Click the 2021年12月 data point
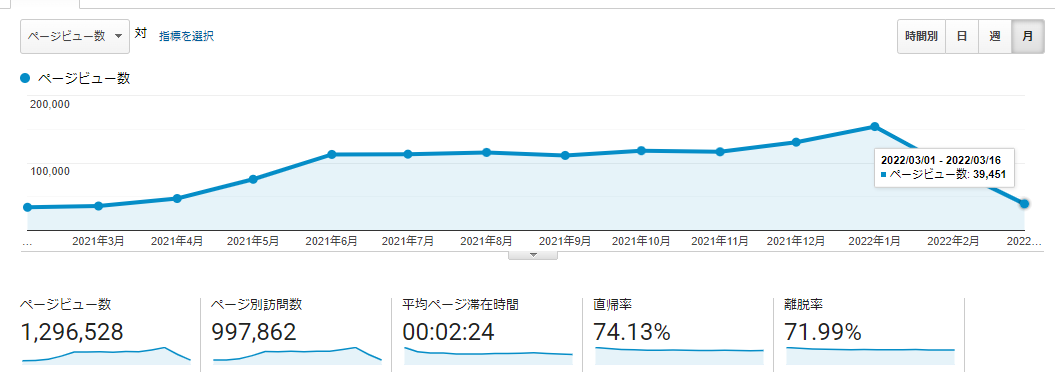This screenshot has height=372, width=1055. (796, 142)
